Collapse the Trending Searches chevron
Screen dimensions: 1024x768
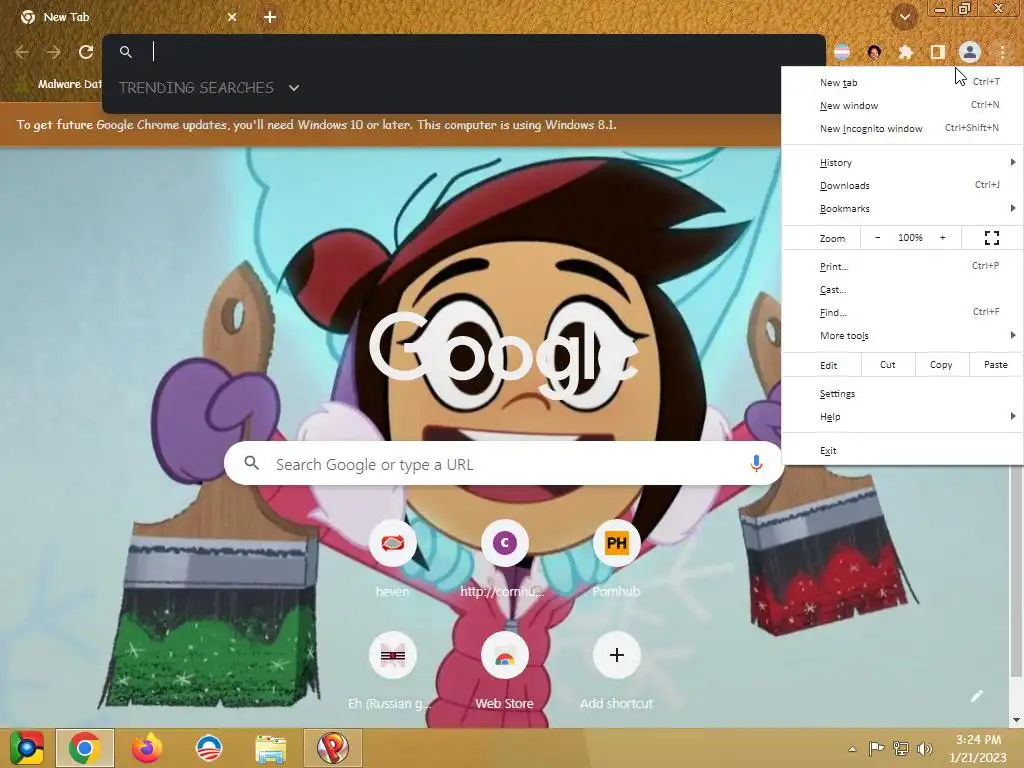click(x=294, y=88)
